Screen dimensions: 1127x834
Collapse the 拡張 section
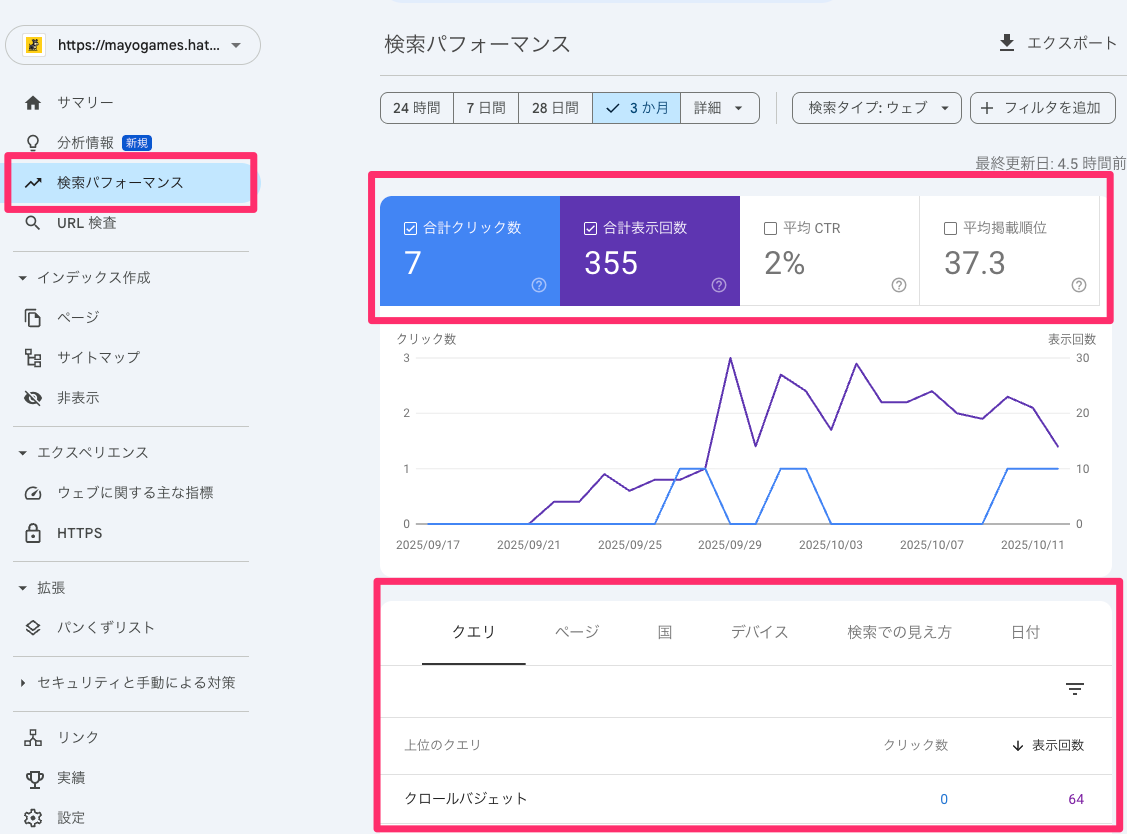point(22,588)
